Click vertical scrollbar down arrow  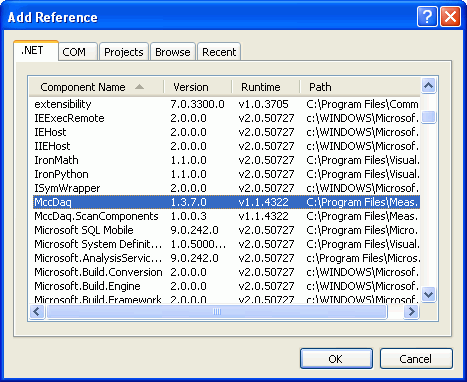click(x=428, y=294)
